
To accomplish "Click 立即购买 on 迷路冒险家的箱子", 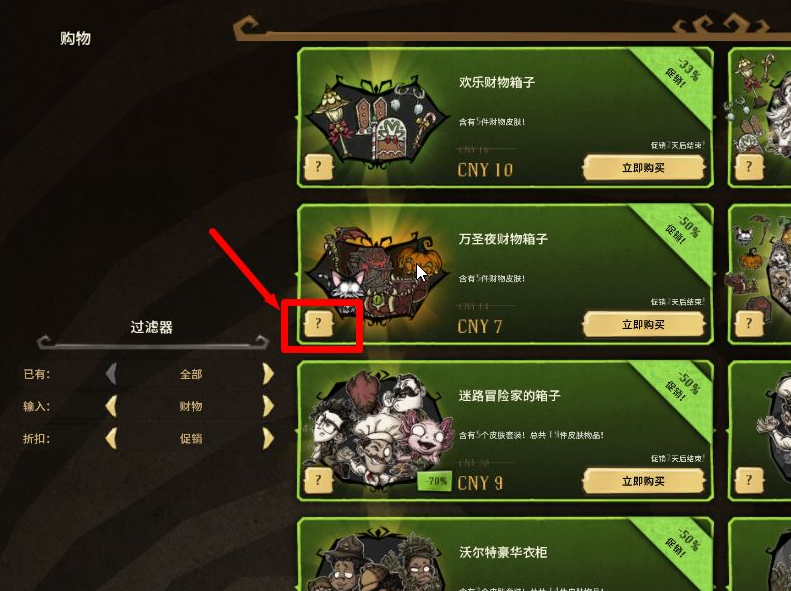I will pos(643,481).
